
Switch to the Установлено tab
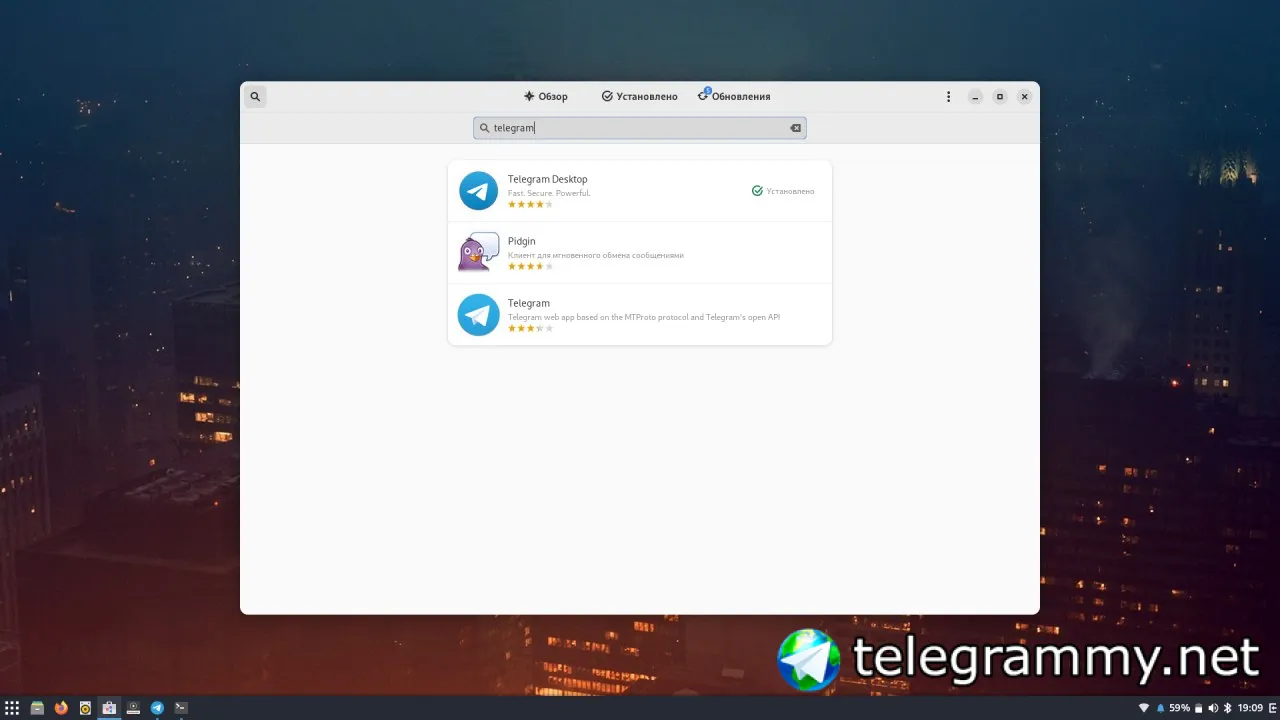(639, 97)
